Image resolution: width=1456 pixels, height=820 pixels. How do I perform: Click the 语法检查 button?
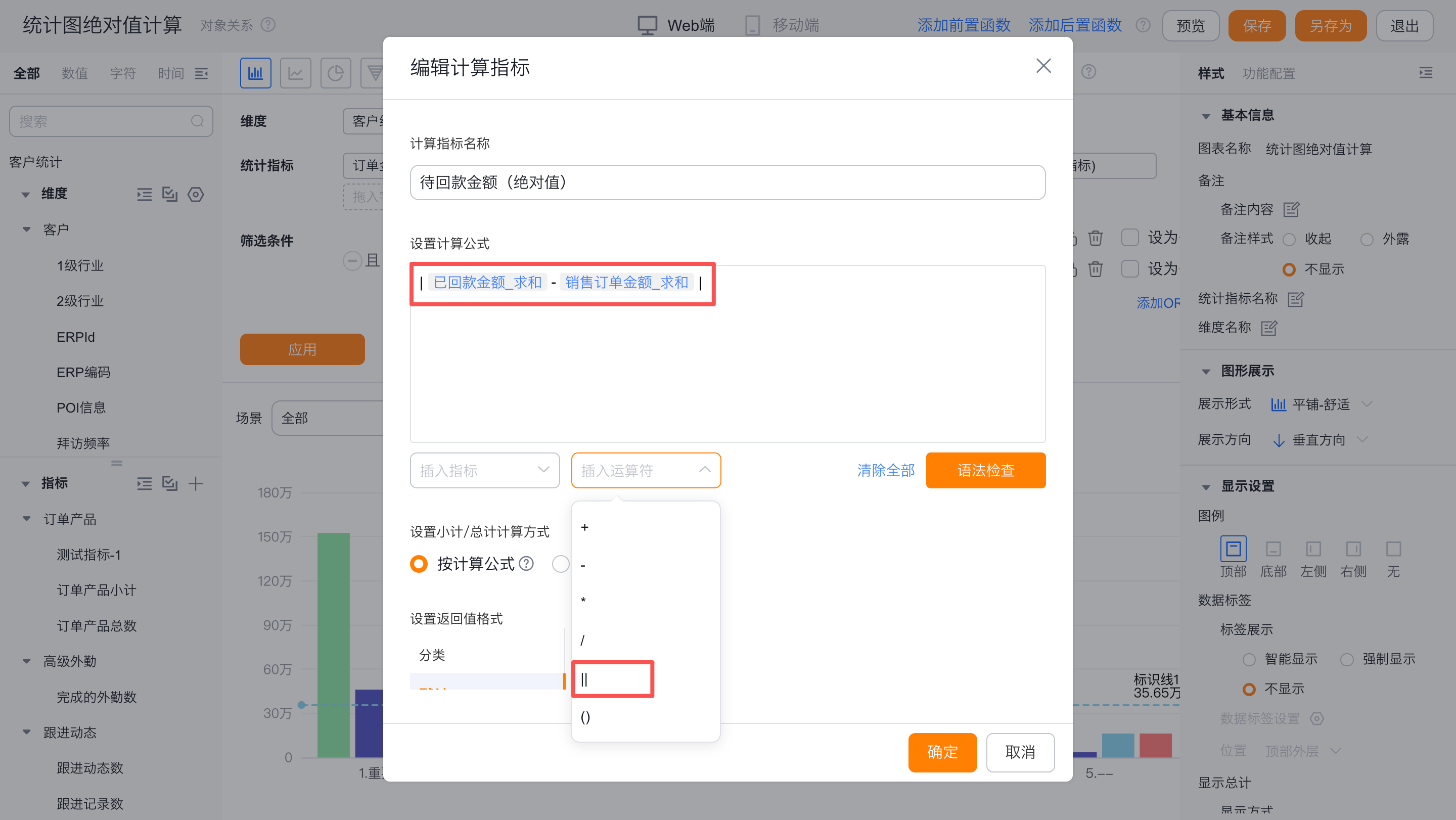[985, 470]
